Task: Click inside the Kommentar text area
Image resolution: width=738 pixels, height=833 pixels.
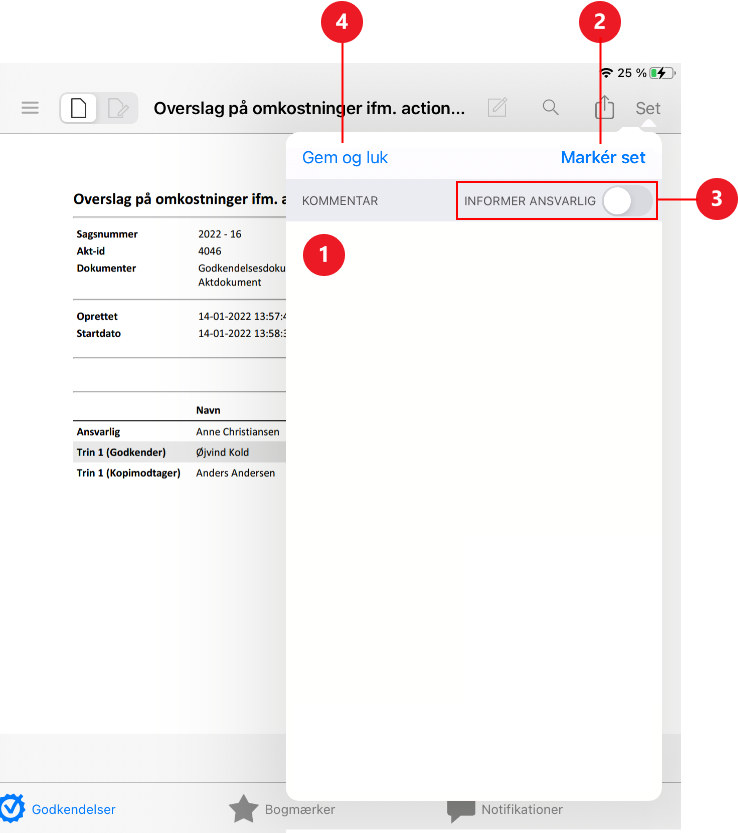Action: (x=473, y=500)
